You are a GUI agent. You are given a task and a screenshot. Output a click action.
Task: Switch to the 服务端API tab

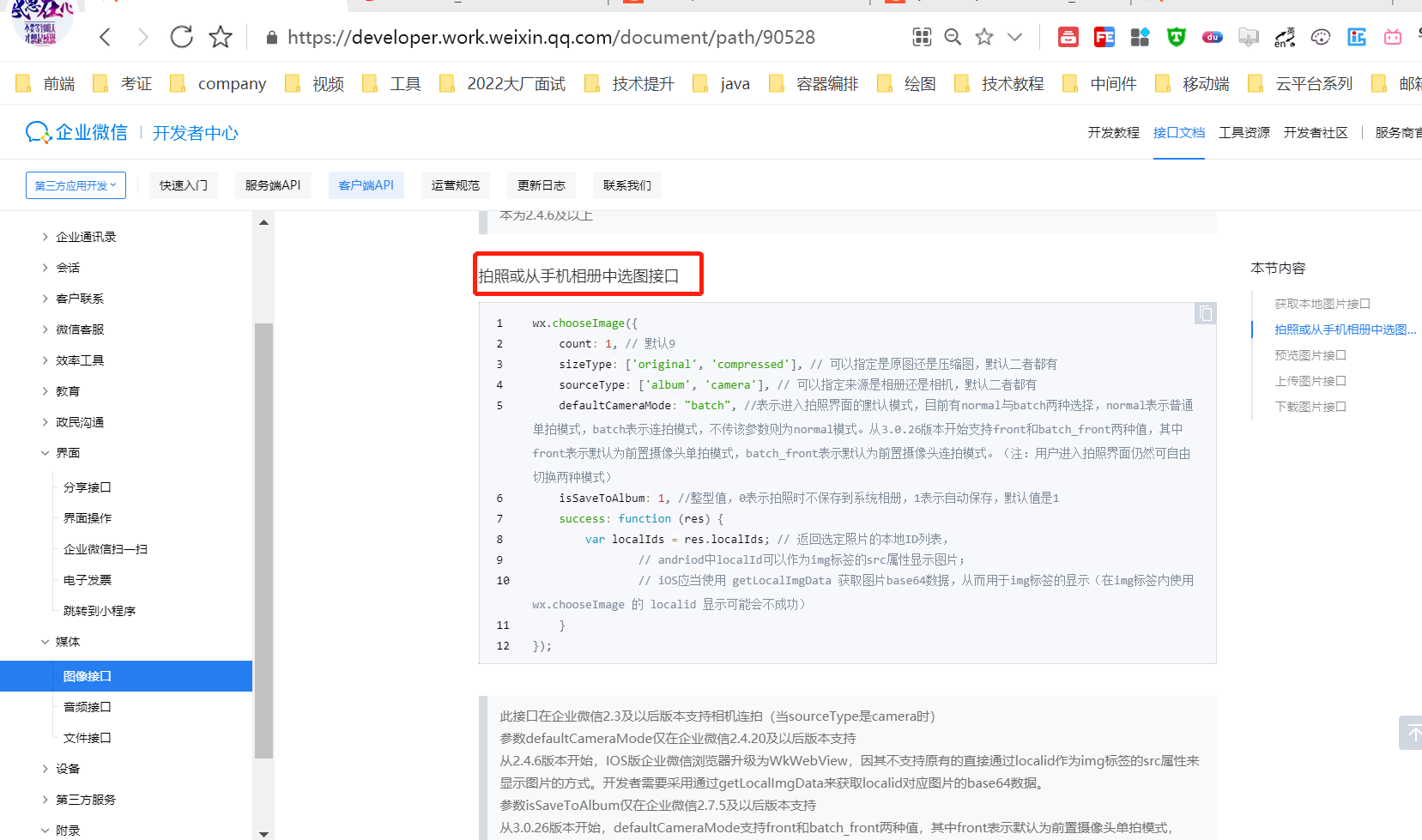tap(273, 184)
